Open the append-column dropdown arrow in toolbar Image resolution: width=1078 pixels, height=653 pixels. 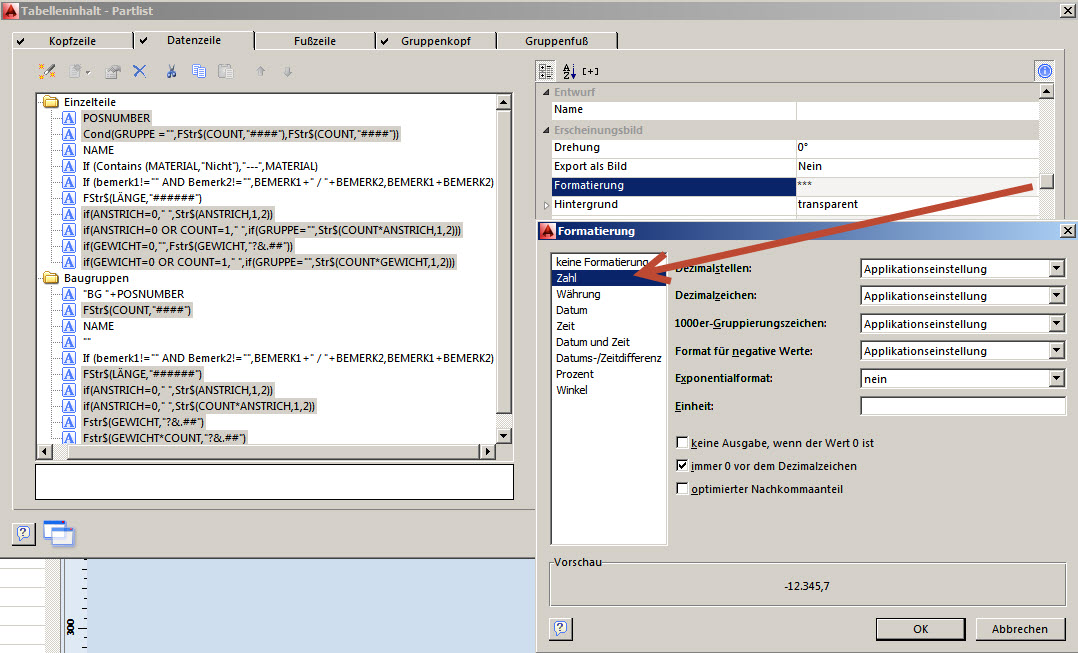(x=87, y=72)
